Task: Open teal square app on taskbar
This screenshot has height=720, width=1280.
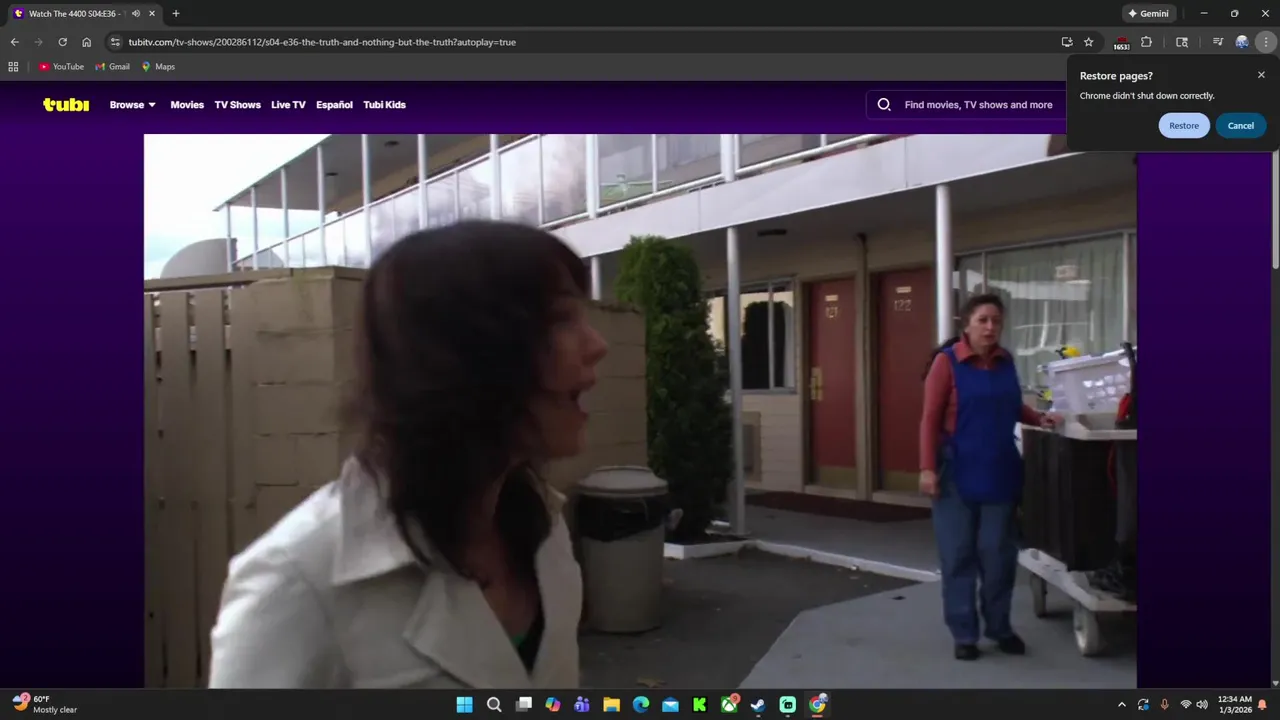Action: 788,704
